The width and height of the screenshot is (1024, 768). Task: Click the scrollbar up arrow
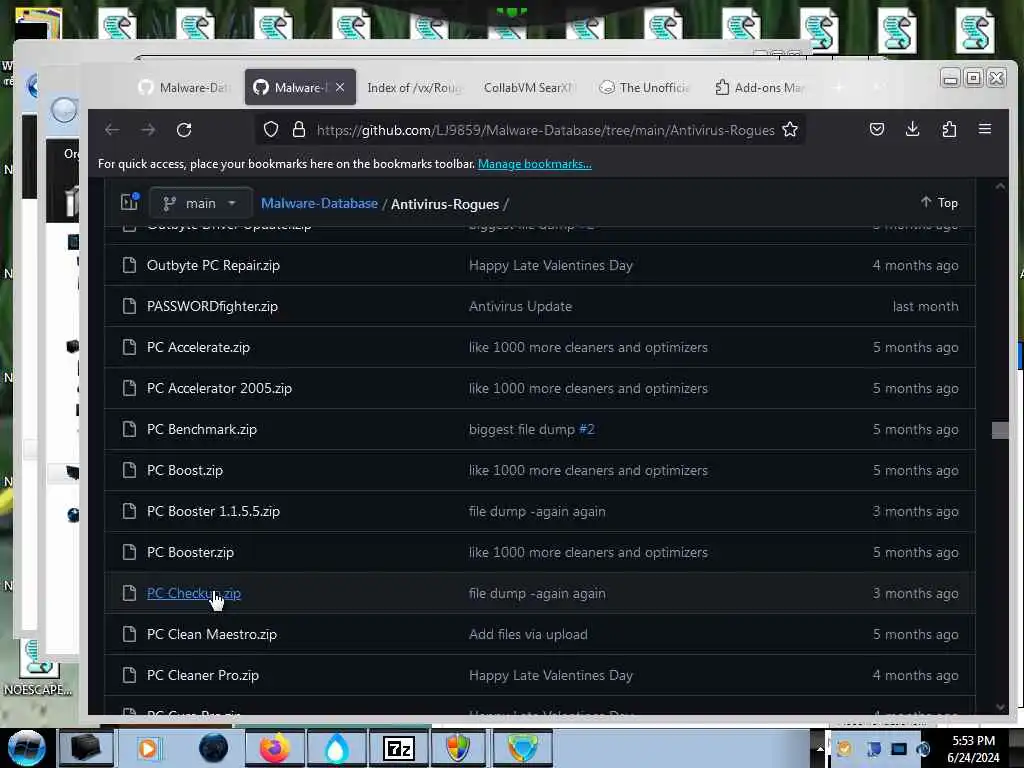1000,186
